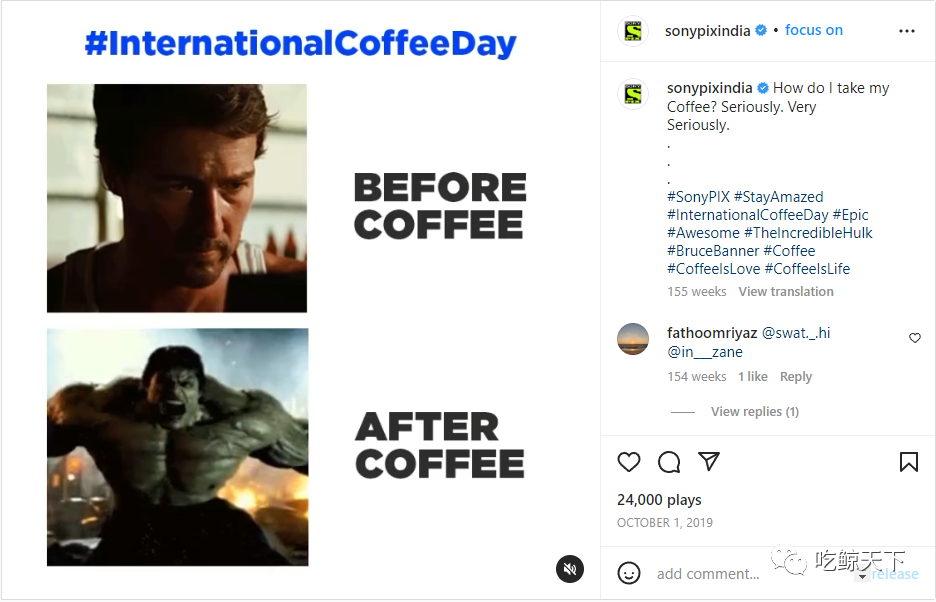936x602 pixels.
Task: Open fathoomriyaz's profile avatar
Action: pyautogui.click(x=633, y=339)
